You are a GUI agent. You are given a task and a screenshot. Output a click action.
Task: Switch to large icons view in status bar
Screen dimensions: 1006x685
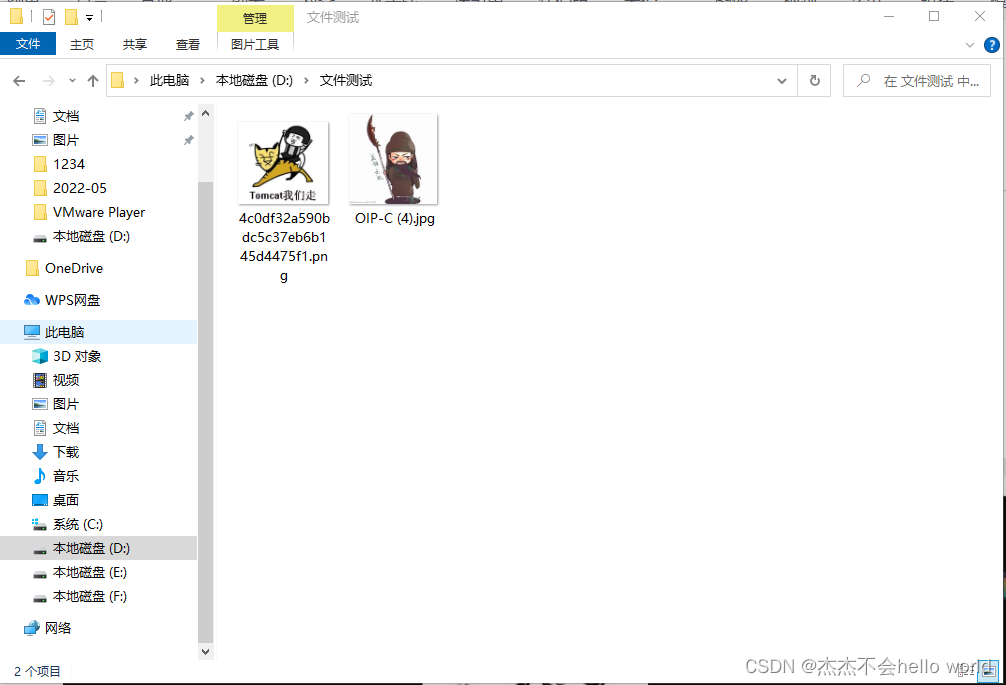(x=989, y=672)
